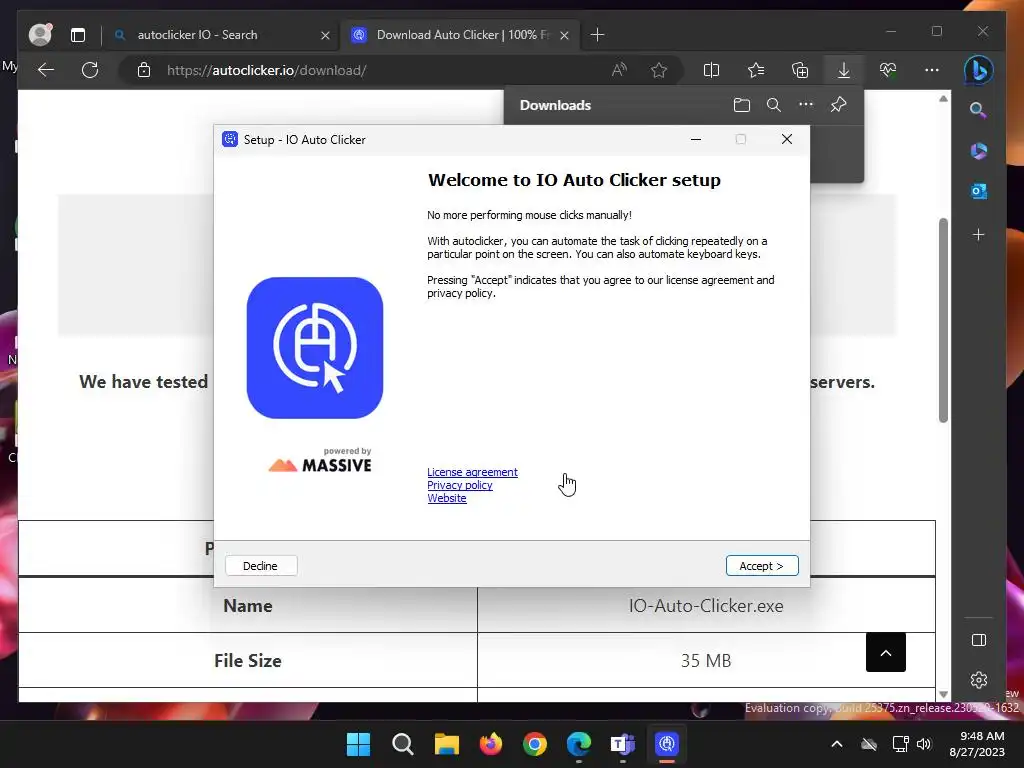The width and height of the screenshot is (1024, 768).
Task: Launch Chrome from taskbar
Action: click(535, 744)
